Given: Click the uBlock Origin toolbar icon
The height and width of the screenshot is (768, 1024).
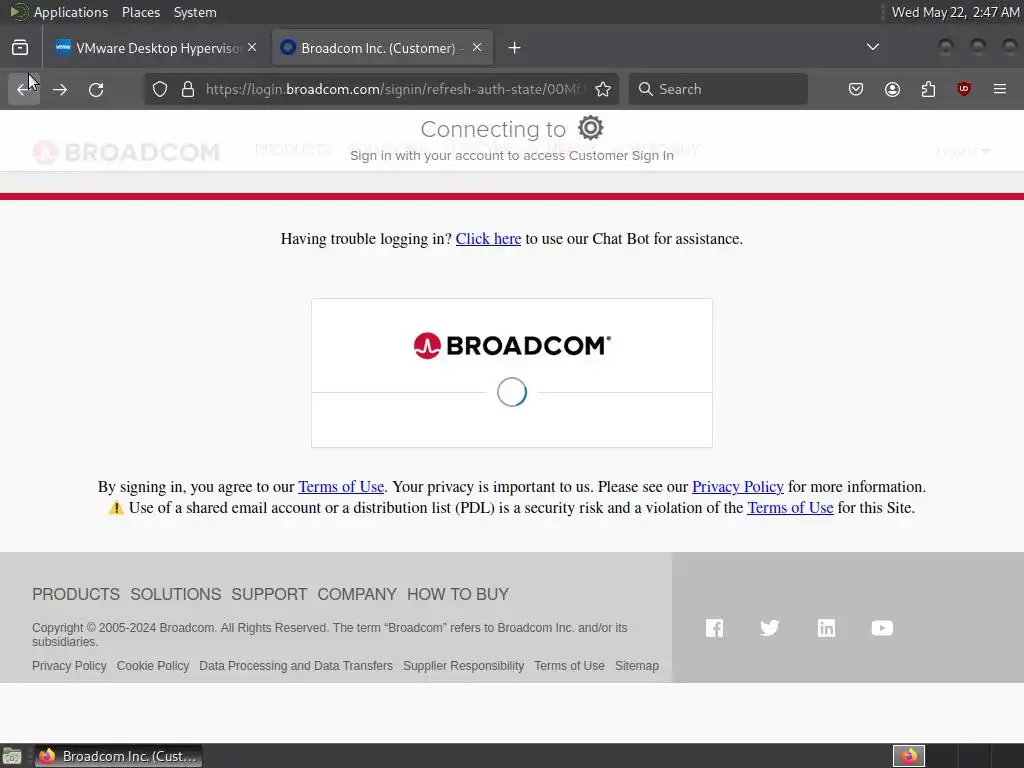Looking at the screenshot, I should [x=964, y=89].
